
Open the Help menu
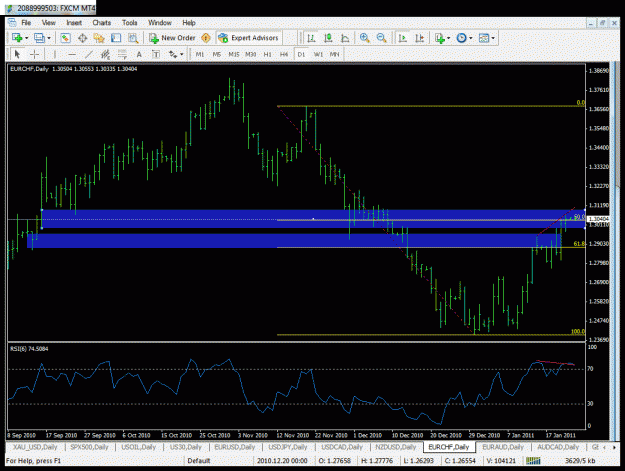189,23
